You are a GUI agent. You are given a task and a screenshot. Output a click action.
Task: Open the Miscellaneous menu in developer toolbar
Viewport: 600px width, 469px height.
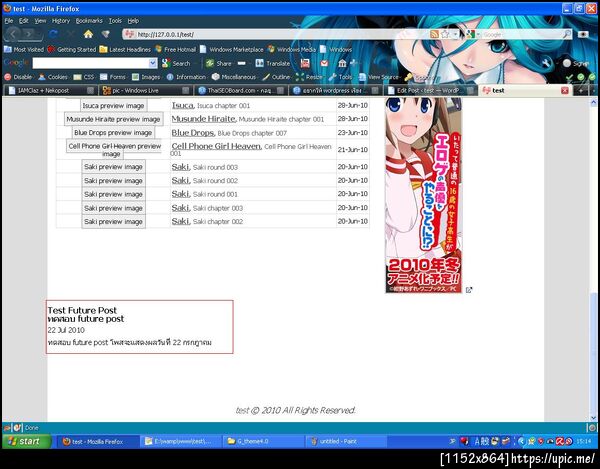[234, 77]
